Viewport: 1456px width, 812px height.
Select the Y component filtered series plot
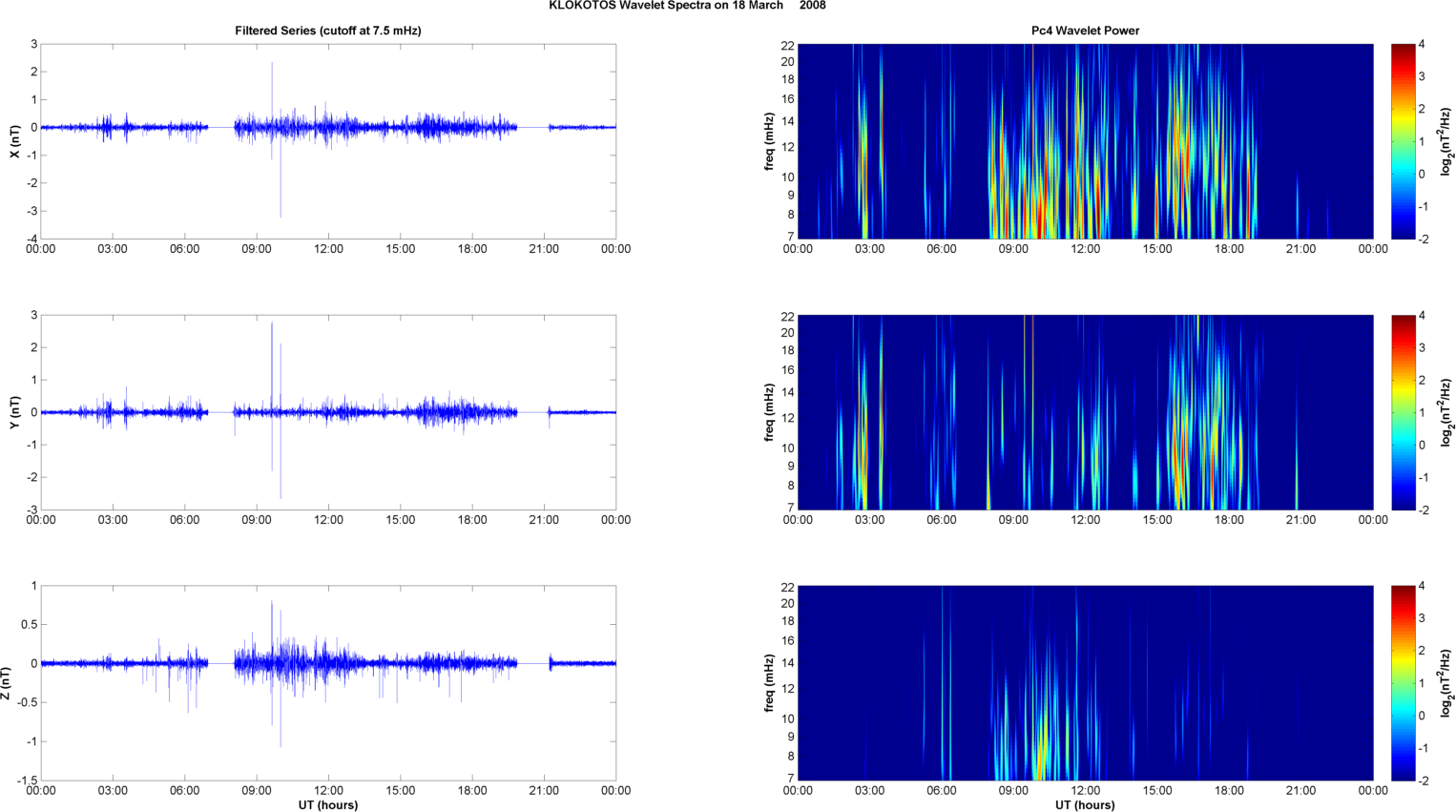[327, 412]
